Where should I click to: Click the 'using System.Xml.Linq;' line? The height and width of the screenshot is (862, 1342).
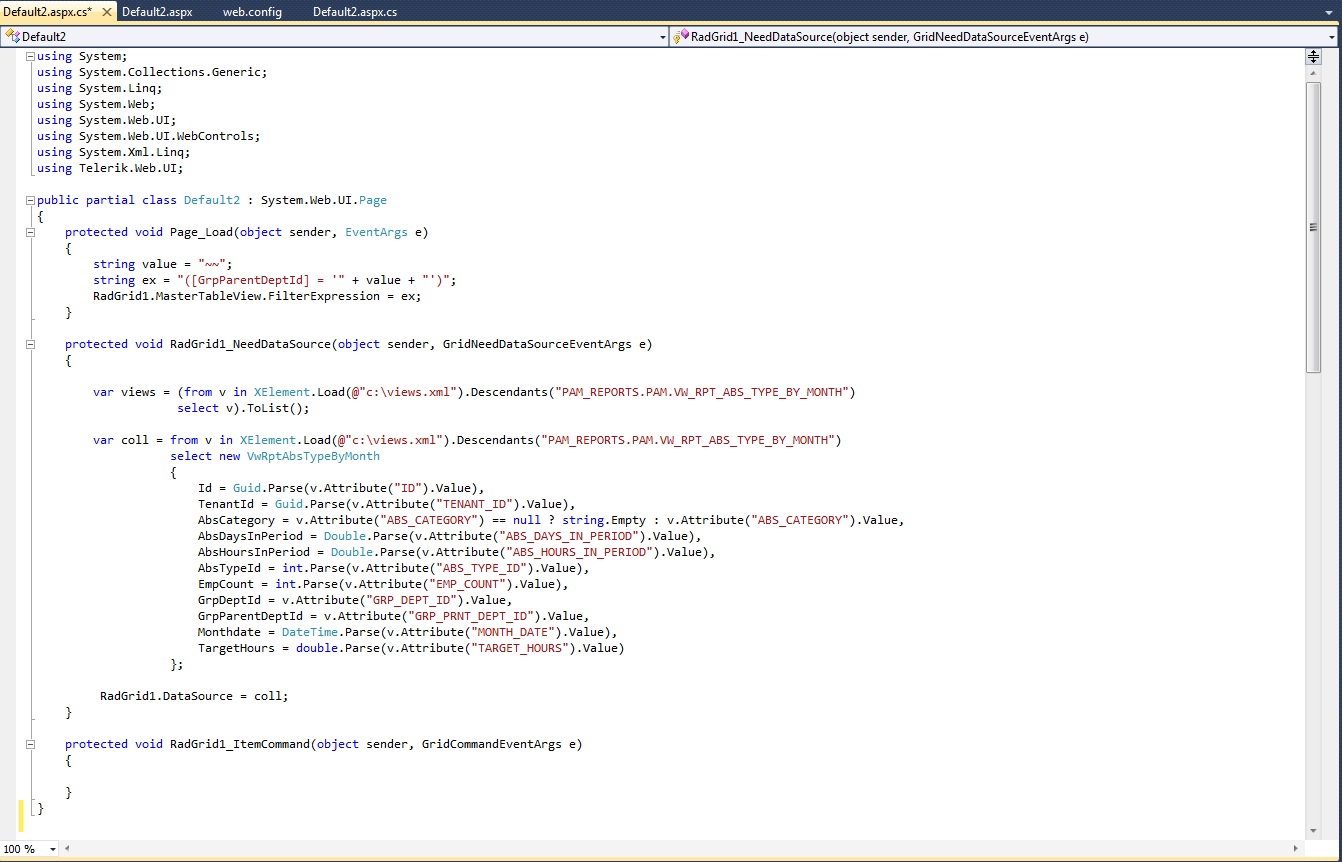(x=113, y=152)
